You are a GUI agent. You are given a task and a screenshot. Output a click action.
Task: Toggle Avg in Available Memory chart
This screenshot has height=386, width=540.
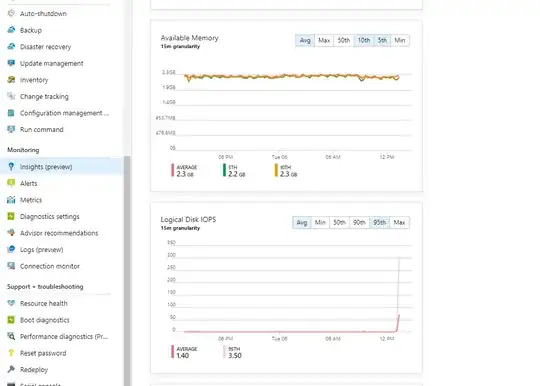305,40
